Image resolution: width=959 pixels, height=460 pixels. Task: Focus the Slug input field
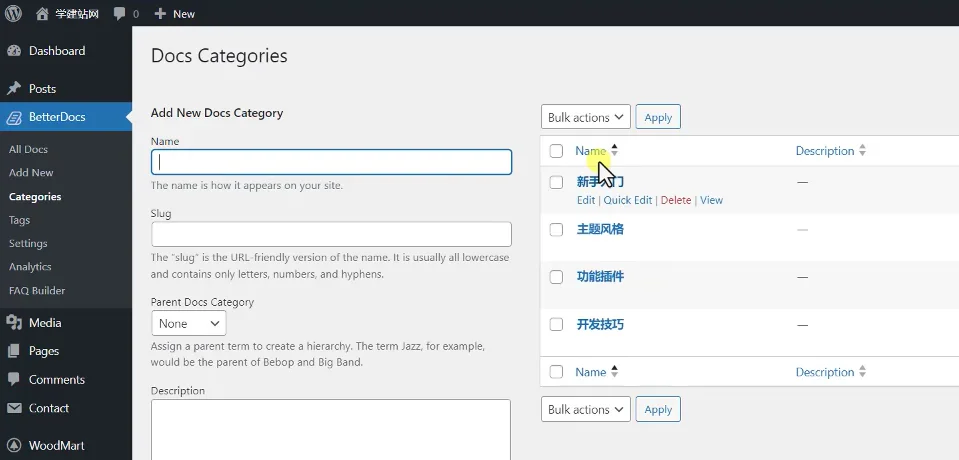pos(331,234)
